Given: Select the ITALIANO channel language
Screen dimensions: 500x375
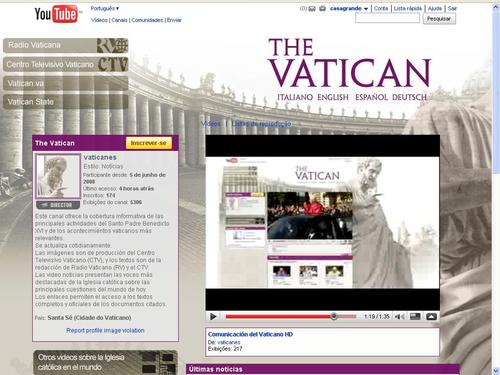Looking at the screenshot, I should click(295, 97).
